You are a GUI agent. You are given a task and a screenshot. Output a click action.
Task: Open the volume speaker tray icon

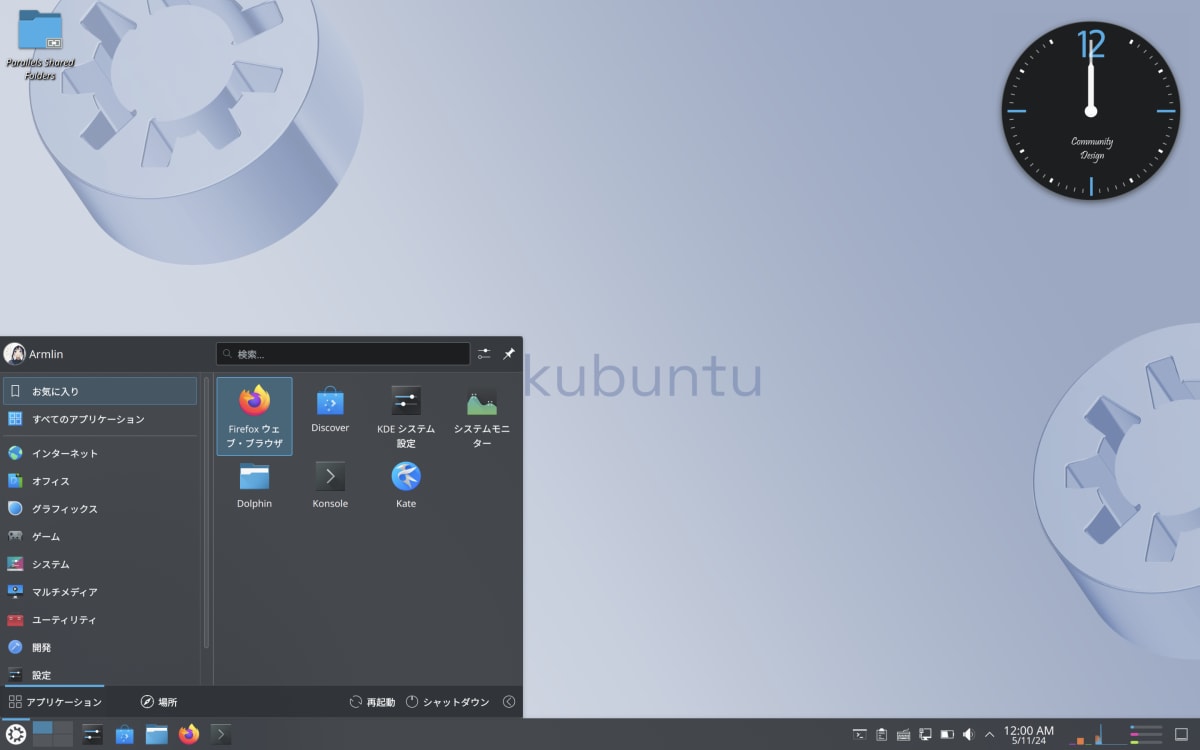[968, 735]
